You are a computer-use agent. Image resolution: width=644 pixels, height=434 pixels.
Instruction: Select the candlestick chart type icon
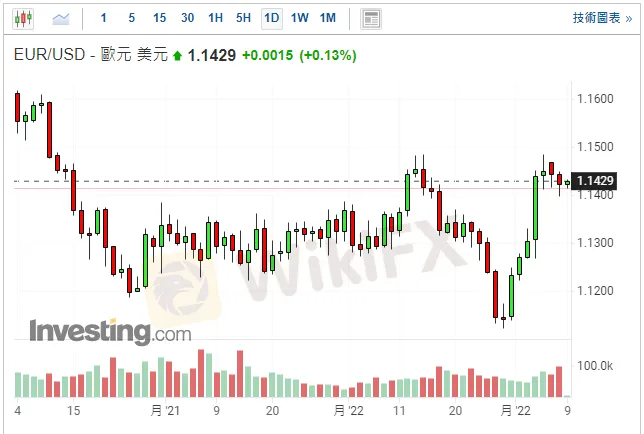click(24, 18)
